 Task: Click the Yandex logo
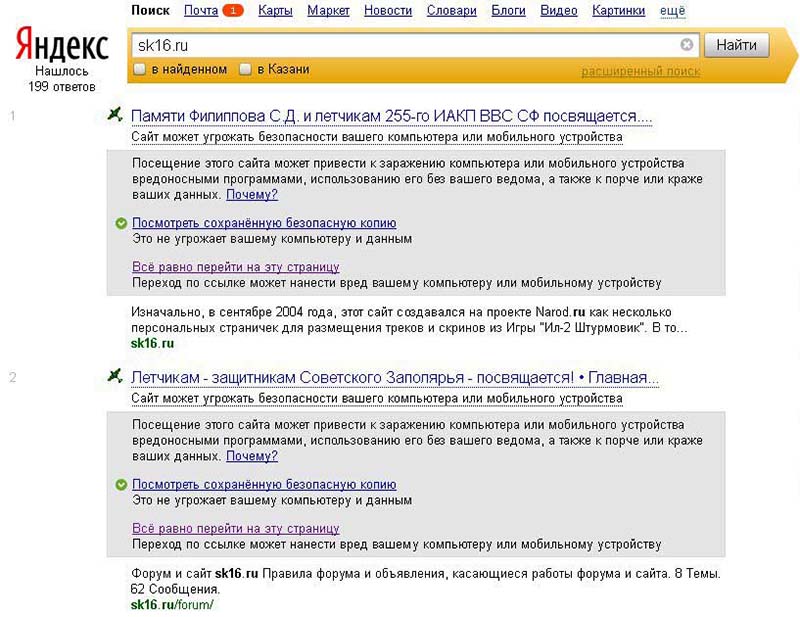pyautogui.click(x=62, y=45)
